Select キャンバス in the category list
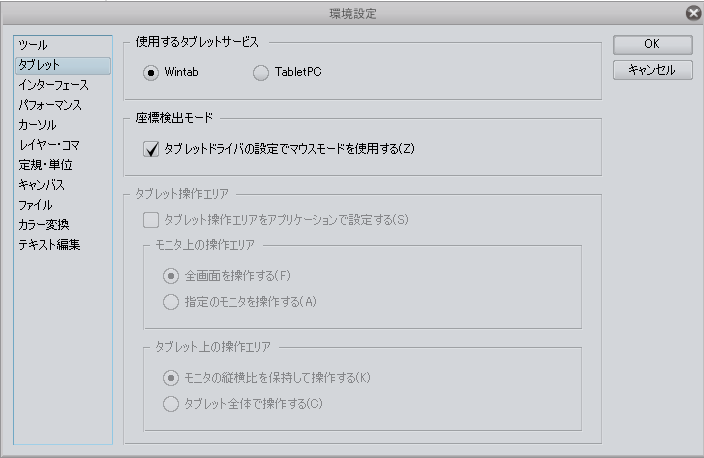 click(41, 185)
